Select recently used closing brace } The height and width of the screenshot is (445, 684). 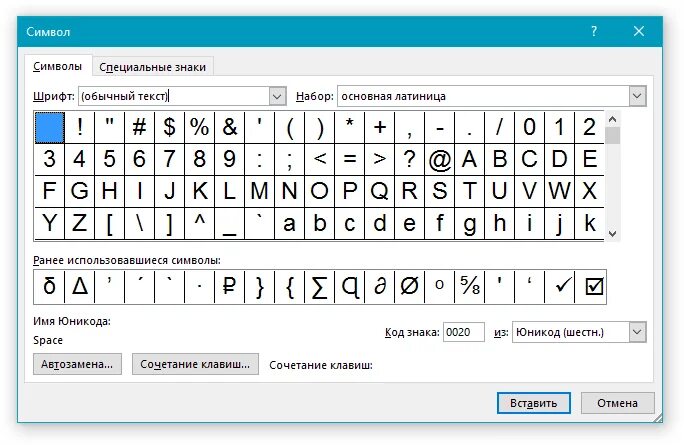tap(260, 287)
